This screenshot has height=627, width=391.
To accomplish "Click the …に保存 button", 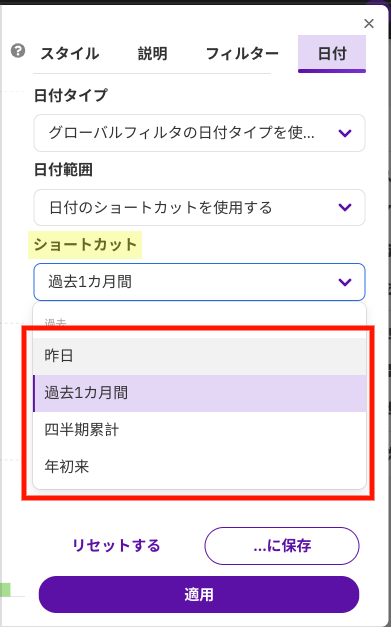I will tap(282, 546).
